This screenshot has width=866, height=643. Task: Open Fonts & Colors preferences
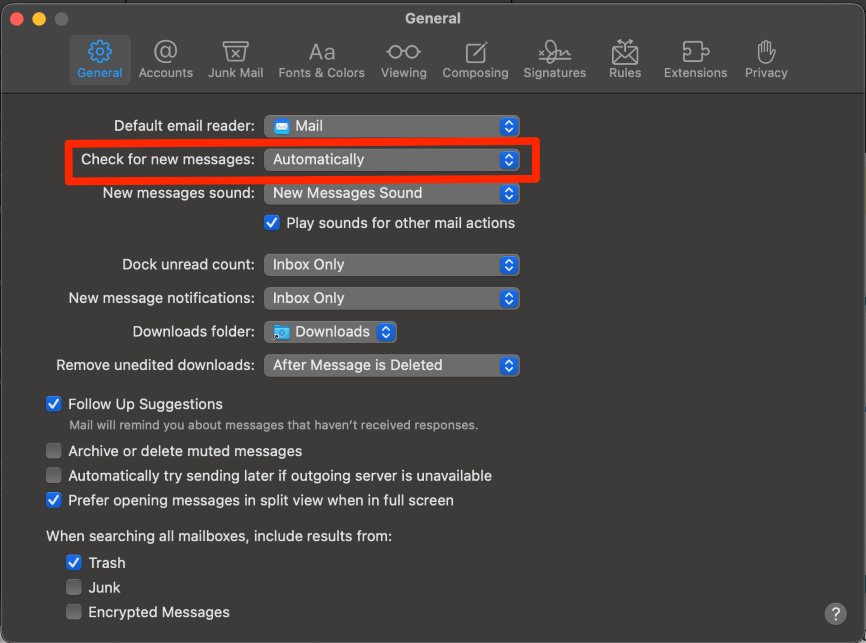(321, 60)
